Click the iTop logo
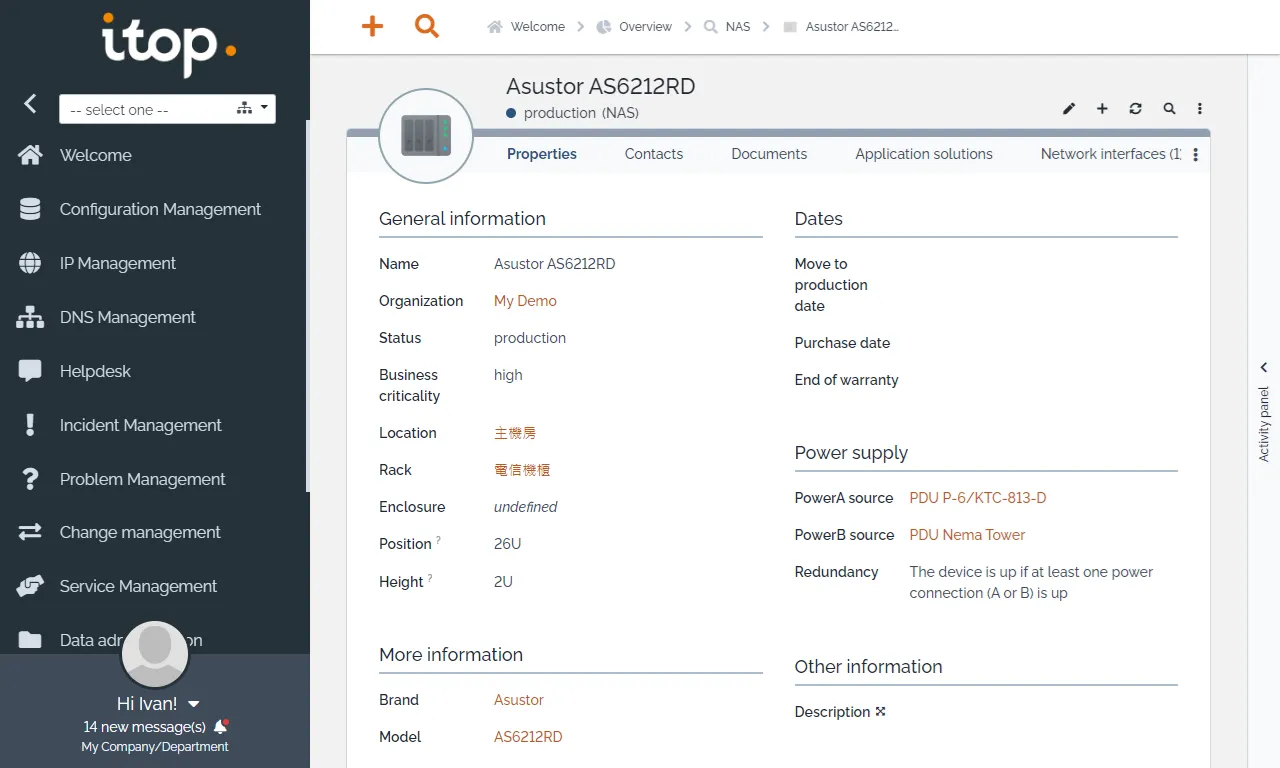This screenshot has width=1280, height=768. click(170, 44)
